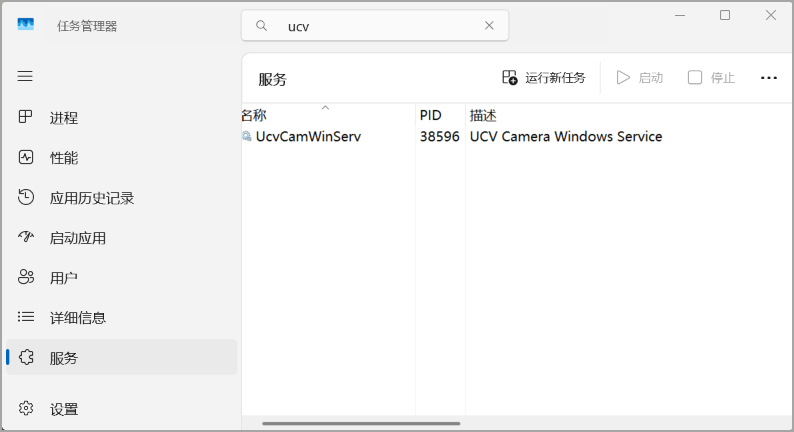Click the Run new task (运行新任务) icon

(x=509, y=77)
